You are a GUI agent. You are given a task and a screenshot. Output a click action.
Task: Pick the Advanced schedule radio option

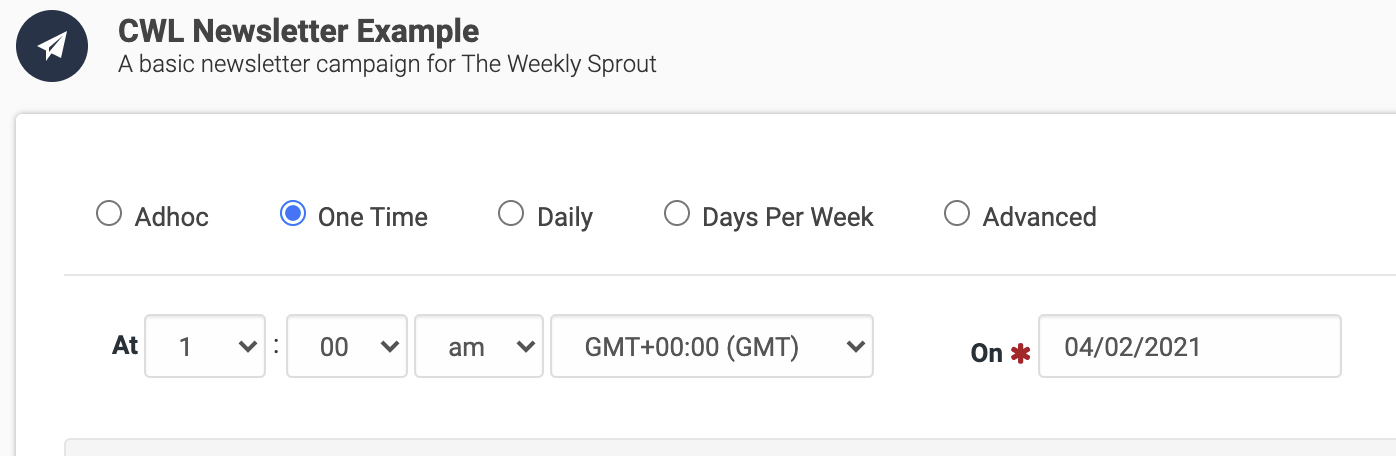(957, 214)
